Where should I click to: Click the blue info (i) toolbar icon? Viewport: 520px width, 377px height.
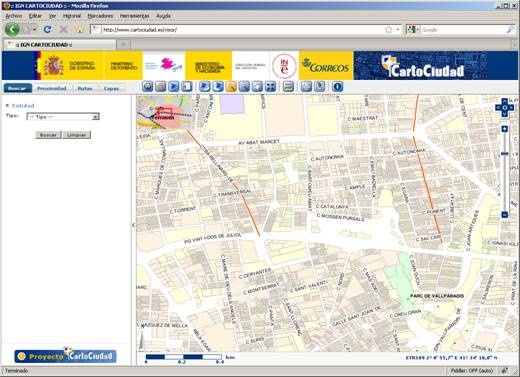337,87
